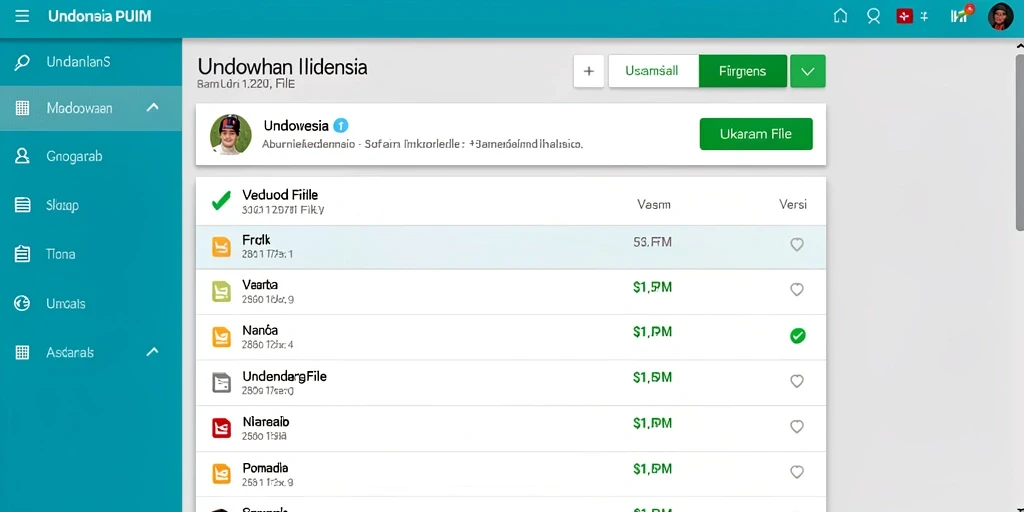Click the home icon in header
1024x512 pixels.
840,16
